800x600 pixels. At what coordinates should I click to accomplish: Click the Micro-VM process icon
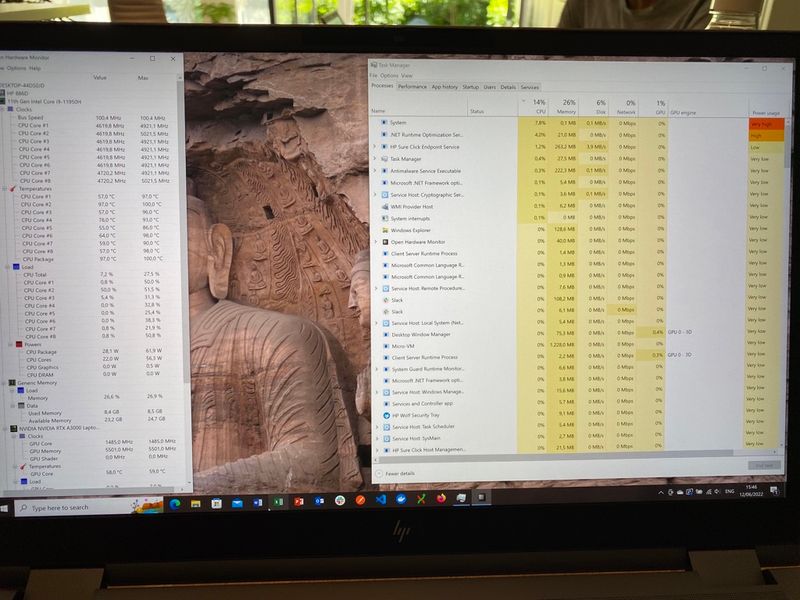coord(386,346)
